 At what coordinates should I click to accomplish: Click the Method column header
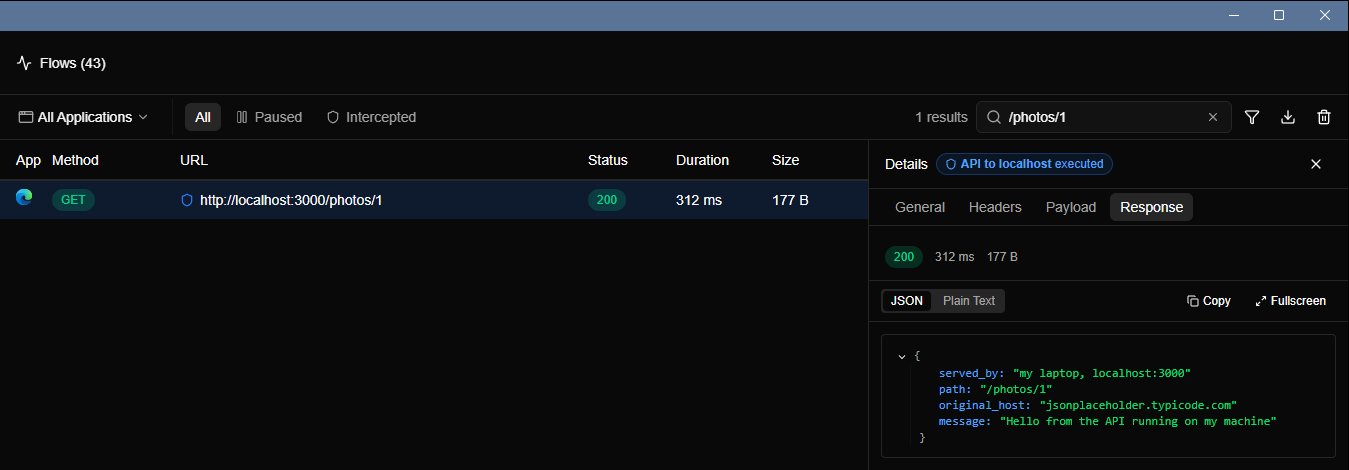(75, 160)
